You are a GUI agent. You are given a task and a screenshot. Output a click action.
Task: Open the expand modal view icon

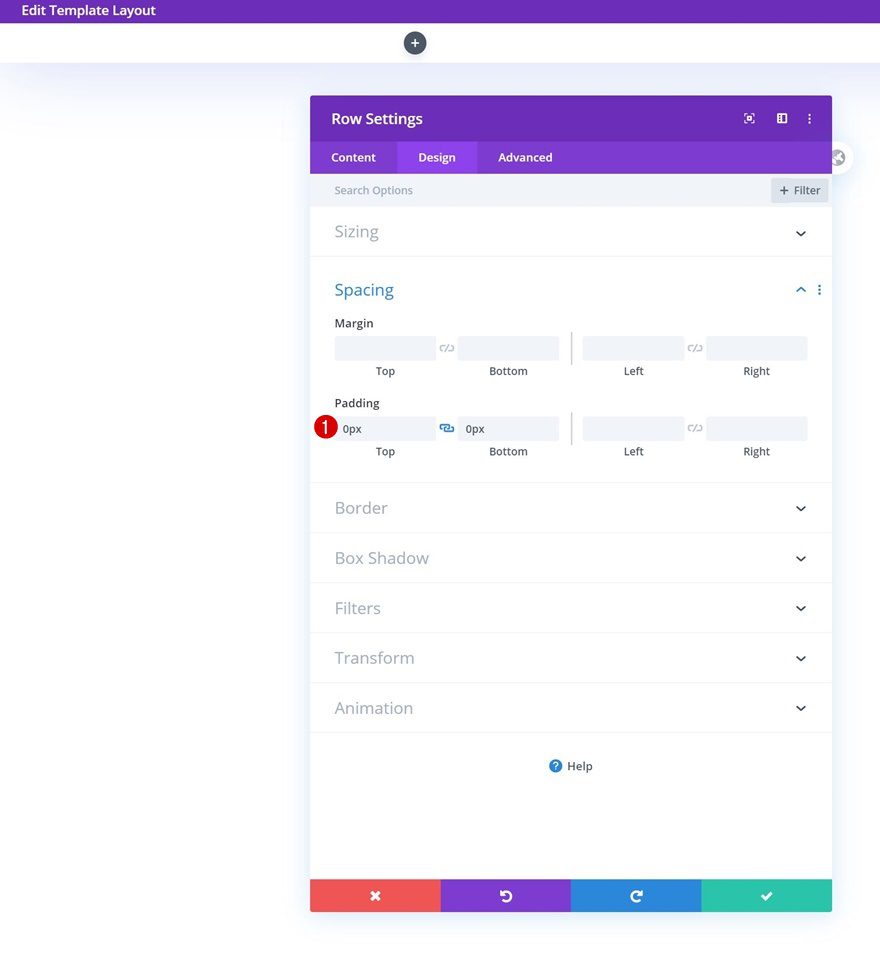749,118
